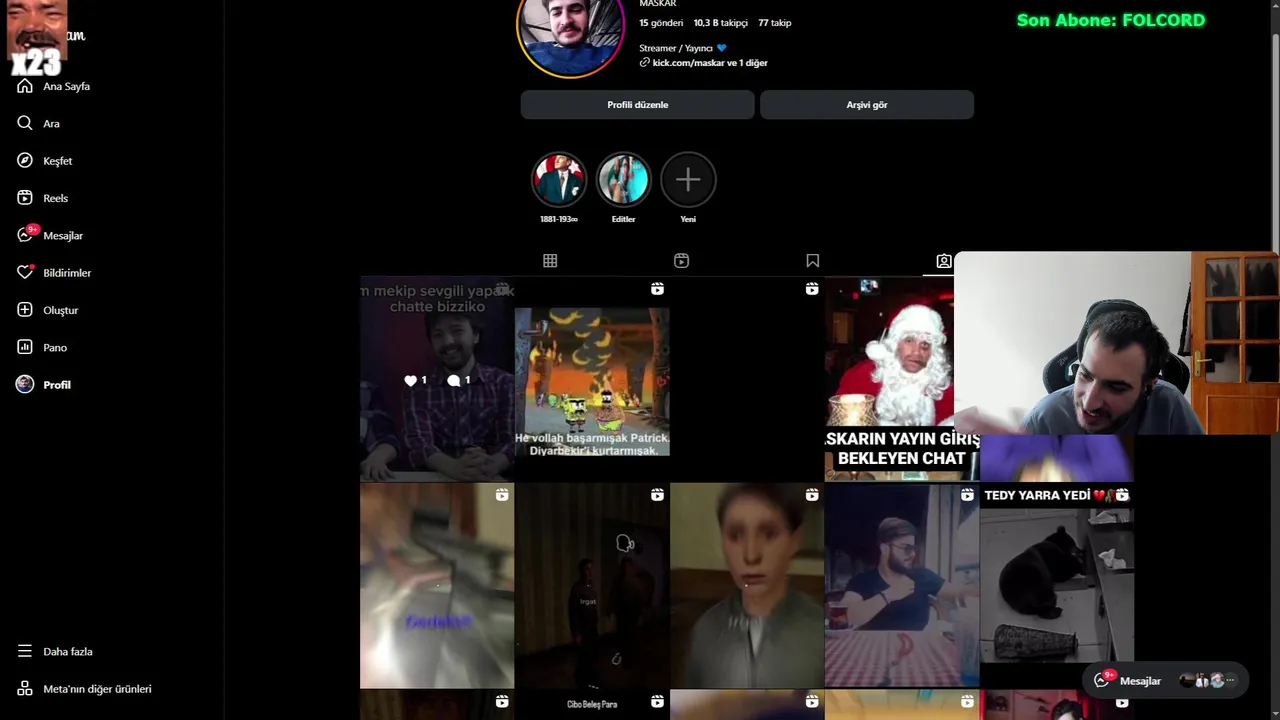Click the Reels clapper sidebar icon
The height and width of the screenshot is (720, 1280).
(x=25, y=198)
